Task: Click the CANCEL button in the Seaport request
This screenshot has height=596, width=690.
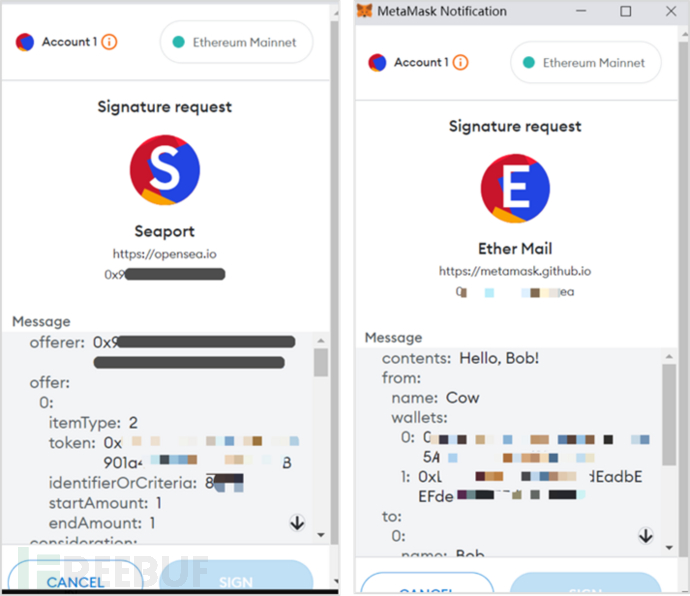Action: pos(76,576)
